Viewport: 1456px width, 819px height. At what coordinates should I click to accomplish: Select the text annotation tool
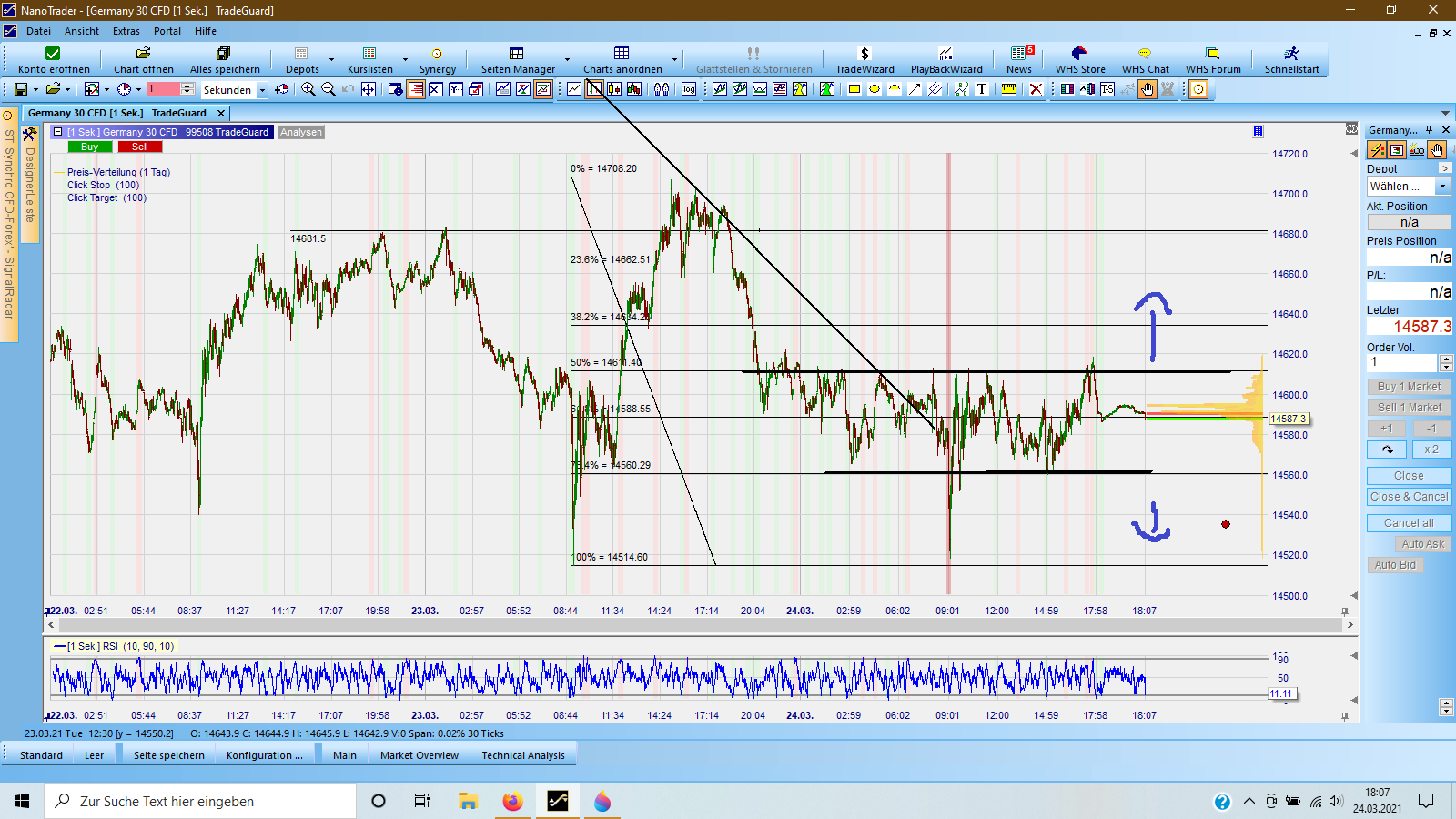982,89
